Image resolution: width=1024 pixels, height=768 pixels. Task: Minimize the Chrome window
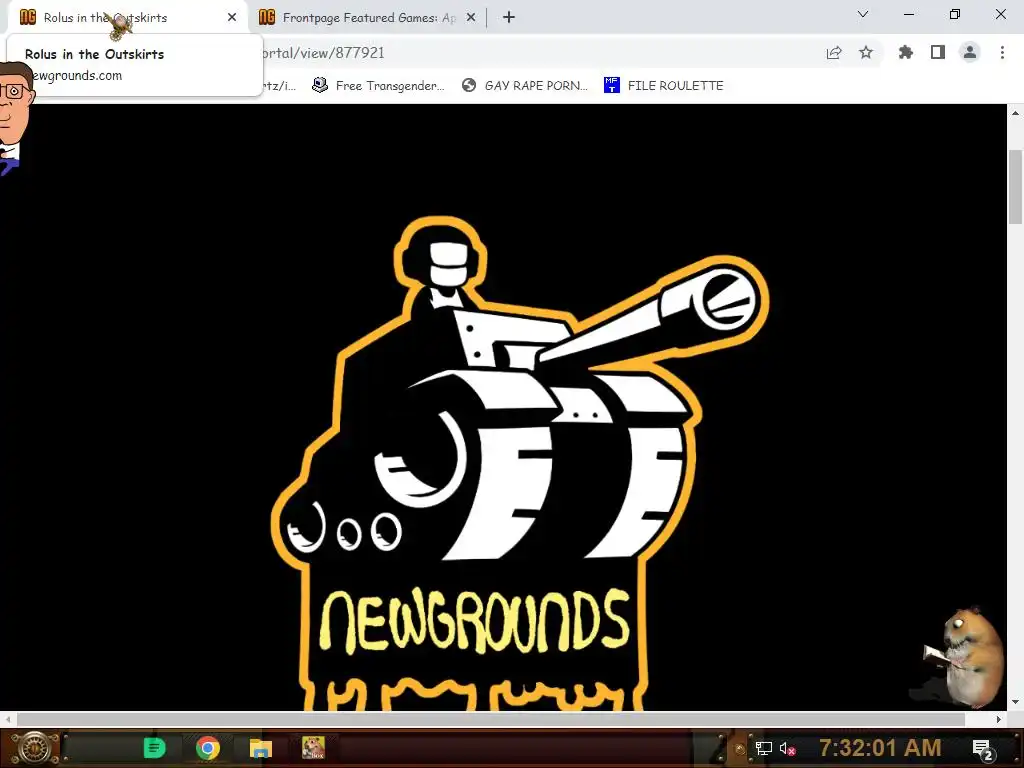tap(909, 14)
